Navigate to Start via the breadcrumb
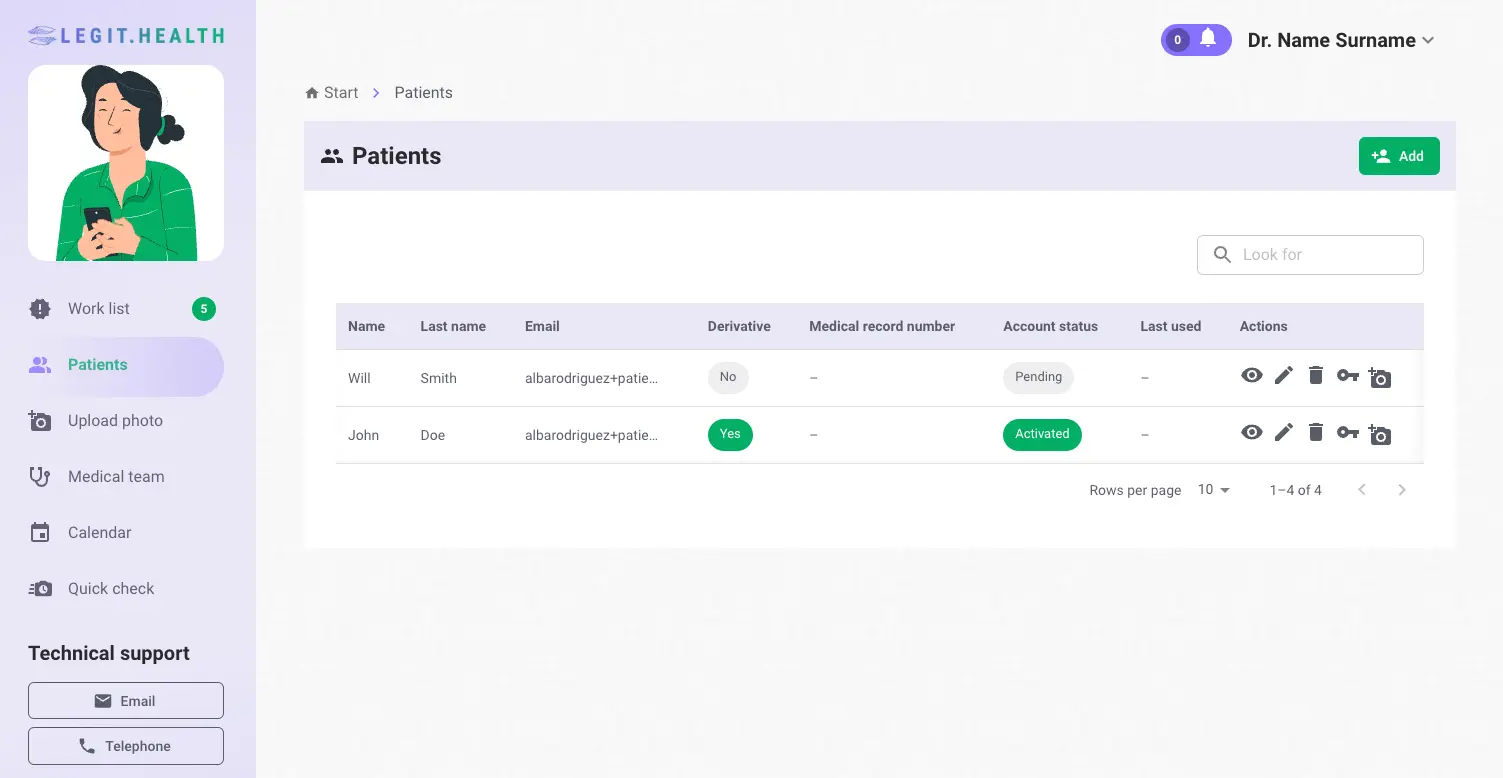This screenshot has width=1503, height=778. (331, 92)
